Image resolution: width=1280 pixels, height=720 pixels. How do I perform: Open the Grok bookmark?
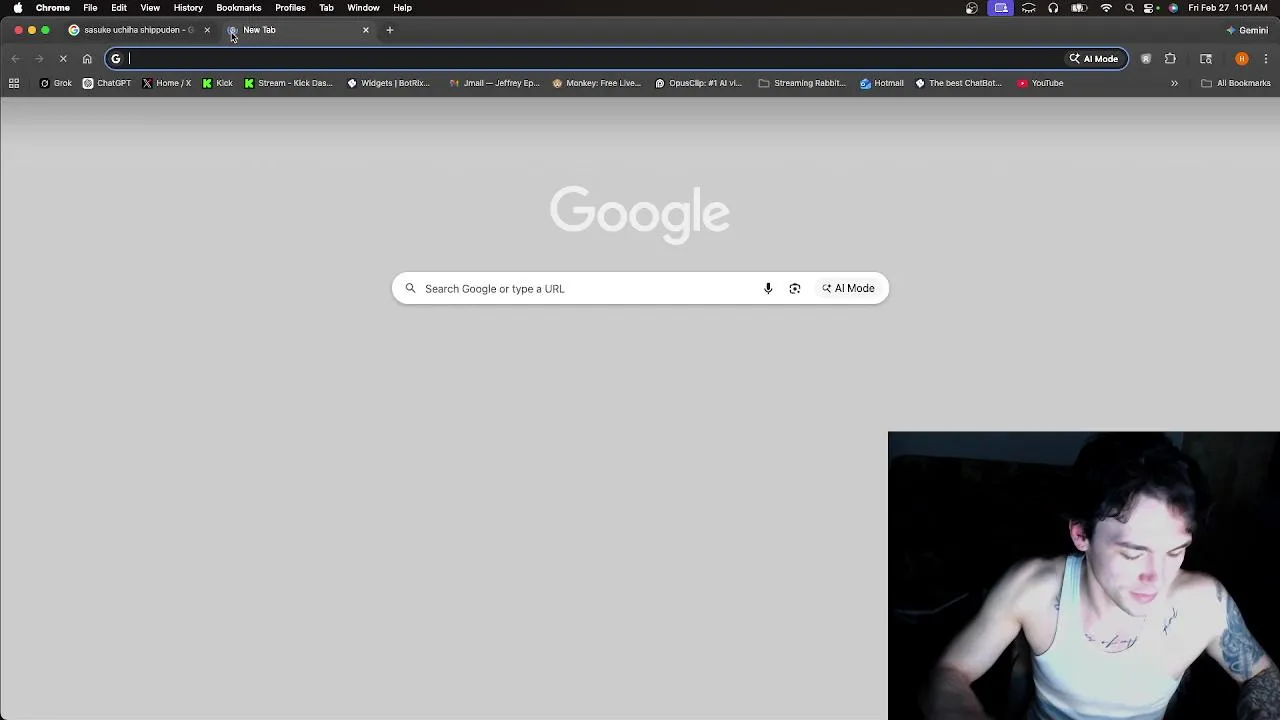[x=56, y=83]
